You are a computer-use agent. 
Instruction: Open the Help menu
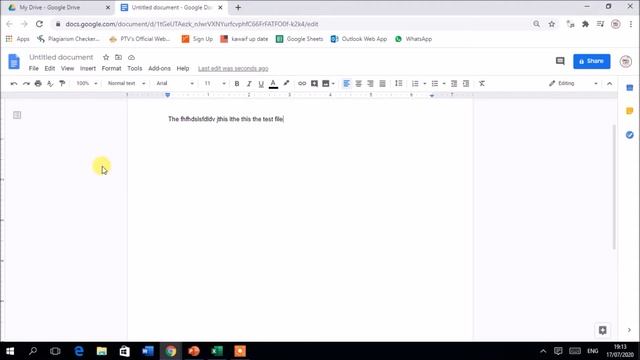[x=183, y=68]
